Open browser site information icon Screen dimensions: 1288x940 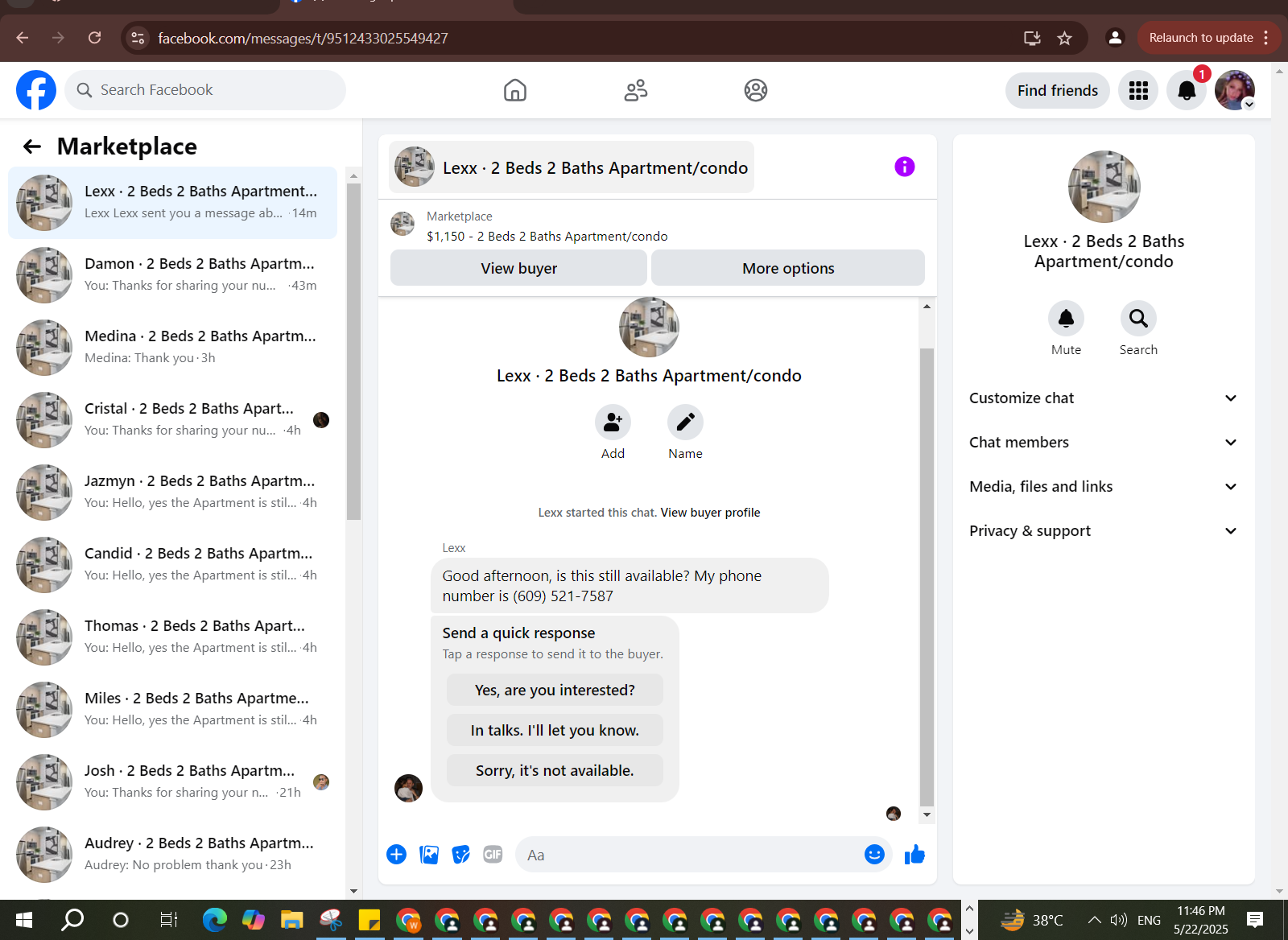tap(138, 38)
